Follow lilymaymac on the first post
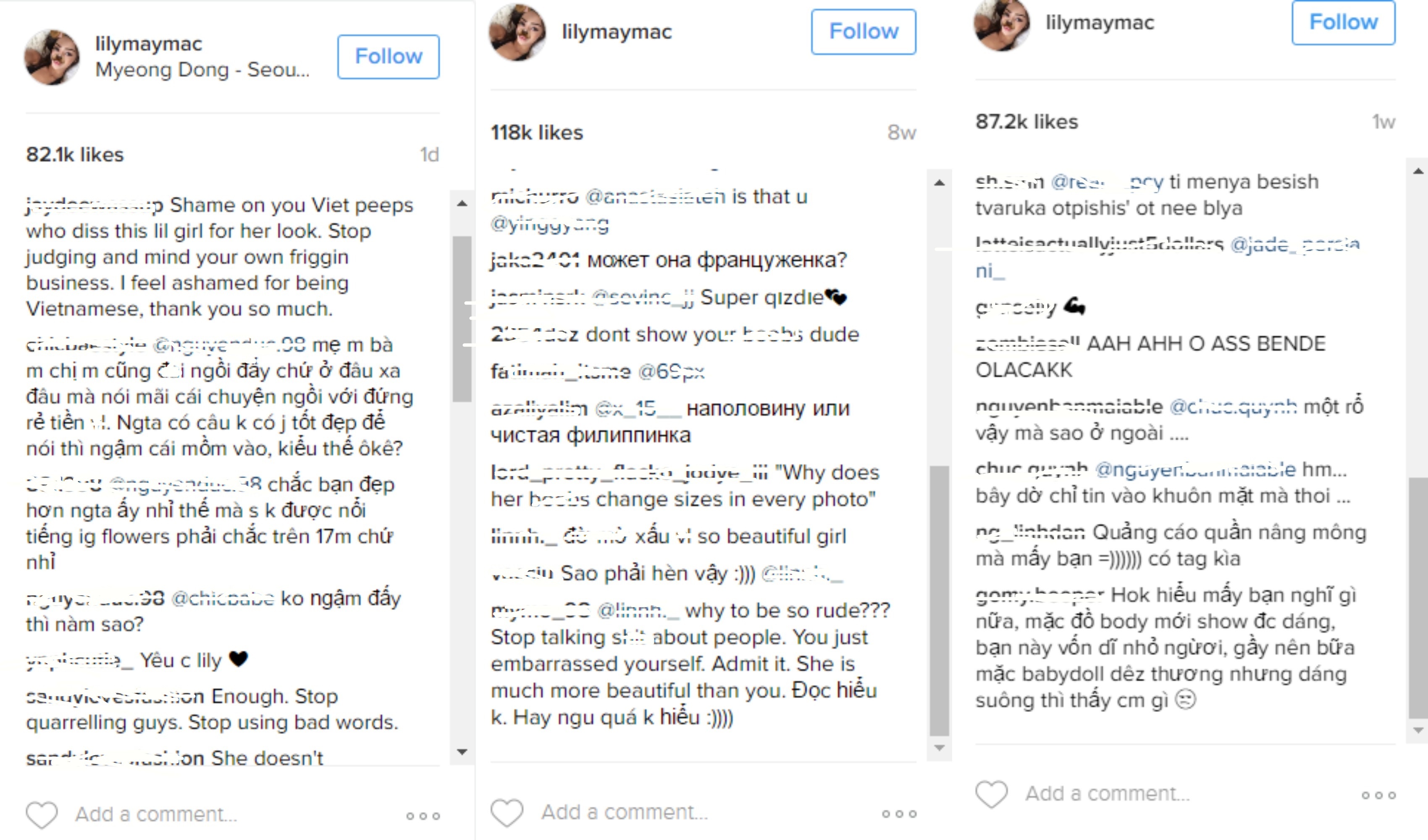 [x=389, y=56]
